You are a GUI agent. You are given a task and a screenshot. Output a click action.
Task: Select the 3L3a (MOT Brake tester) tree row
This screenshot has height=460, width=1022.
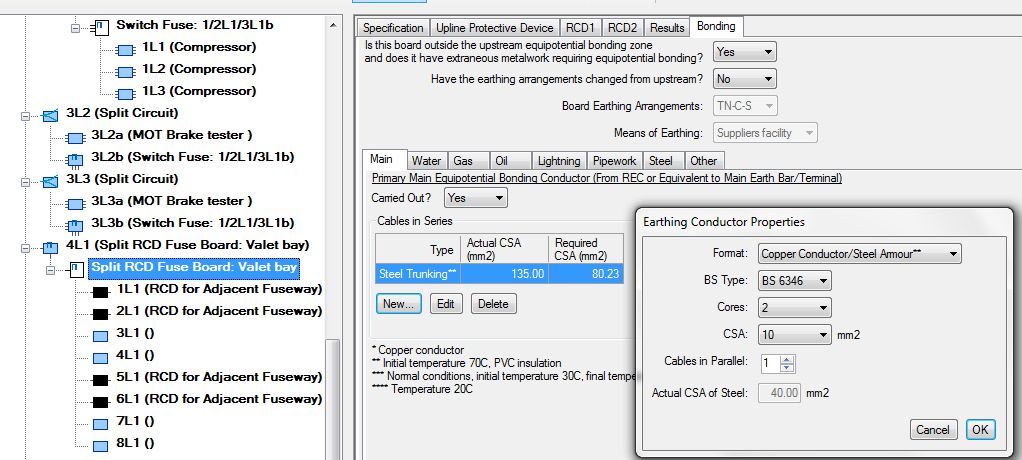[x=171, y=201]
